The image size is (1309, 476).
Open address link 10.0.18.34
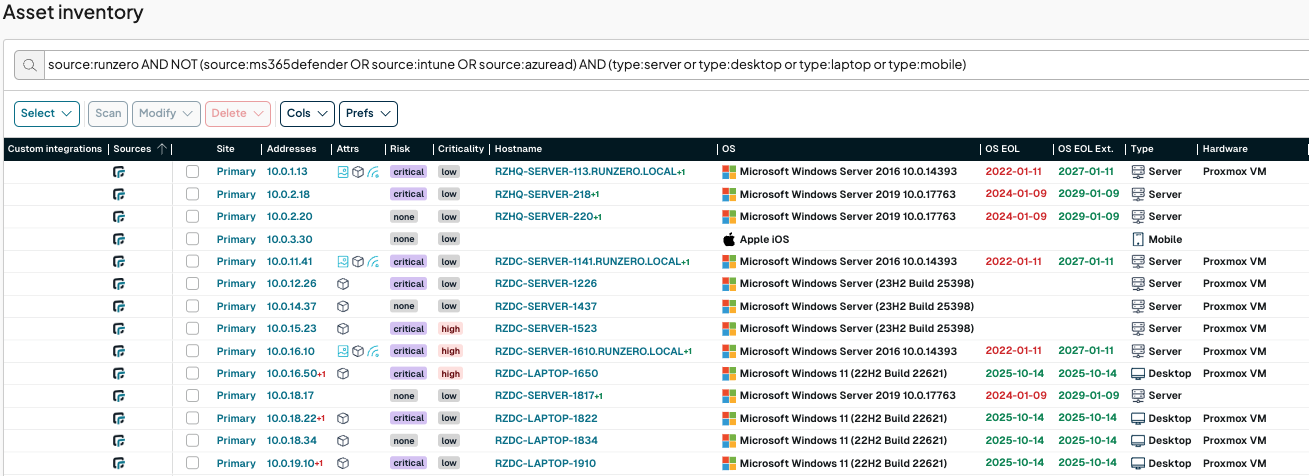click(292, 440)
